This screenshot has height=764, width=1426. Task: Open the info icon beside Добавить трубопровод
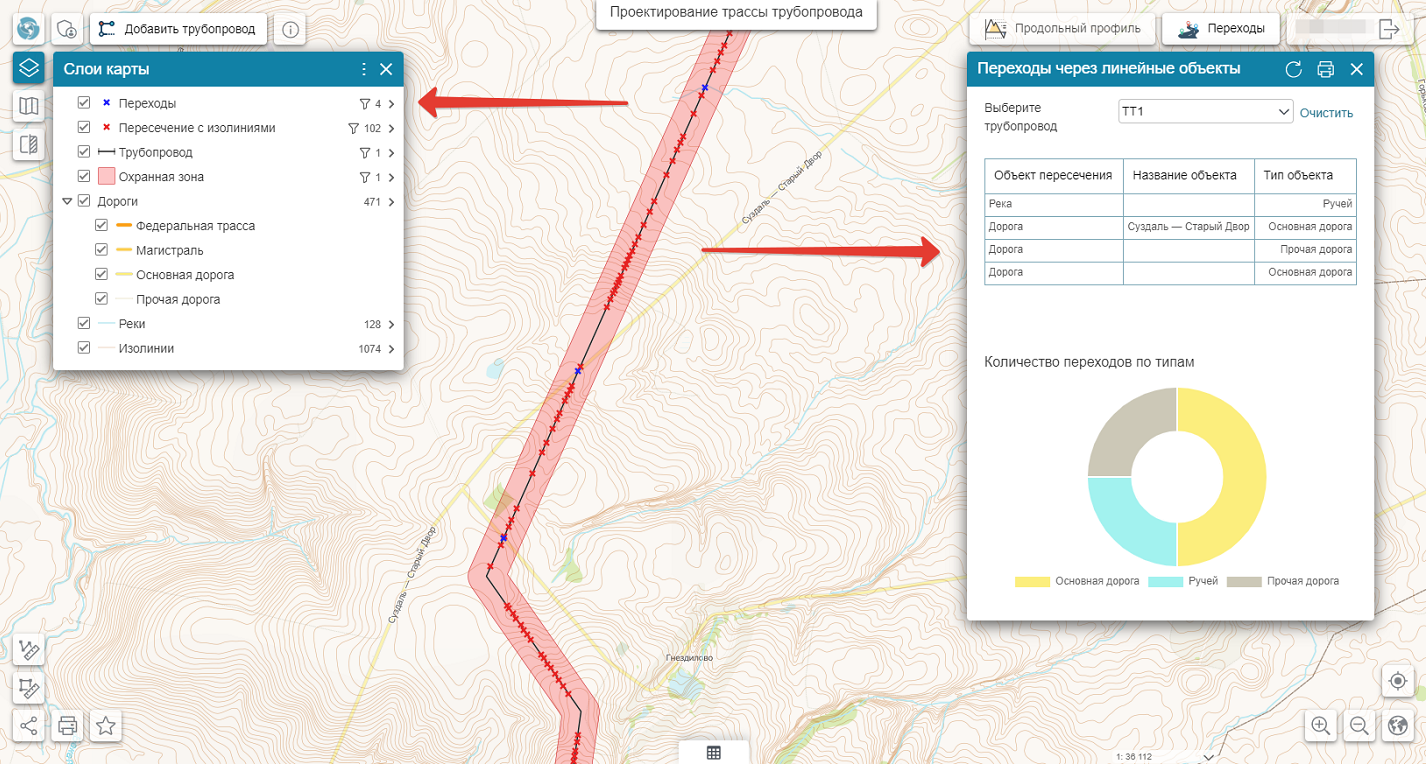(290, 29)
